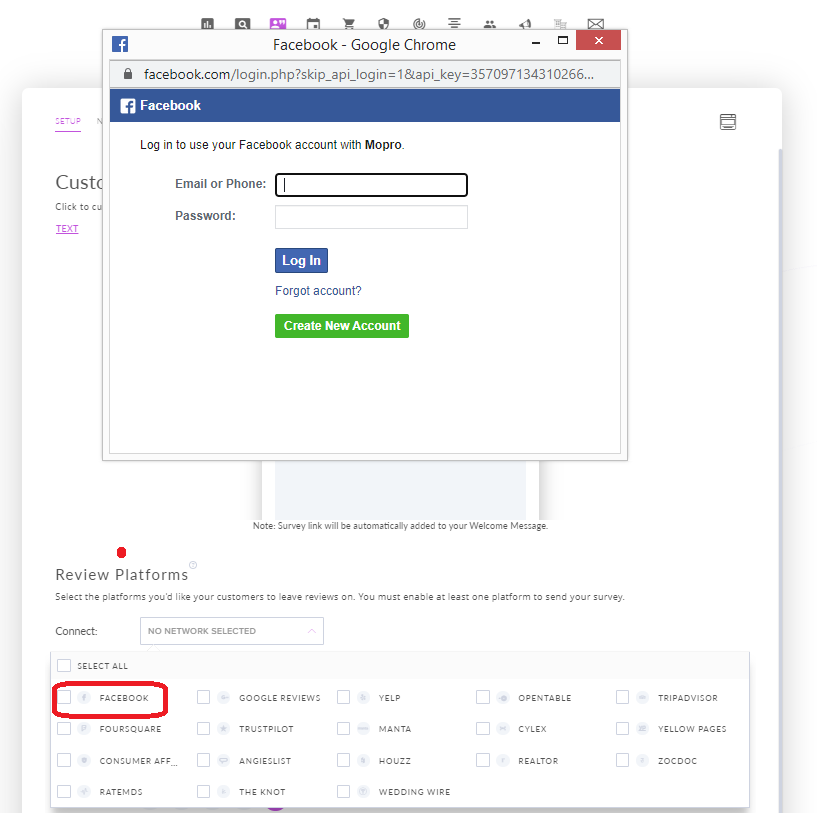Tick the Wedding Wire checkbox
The image size is (817, 813).
pyautogui.click(x=343, y=792)
